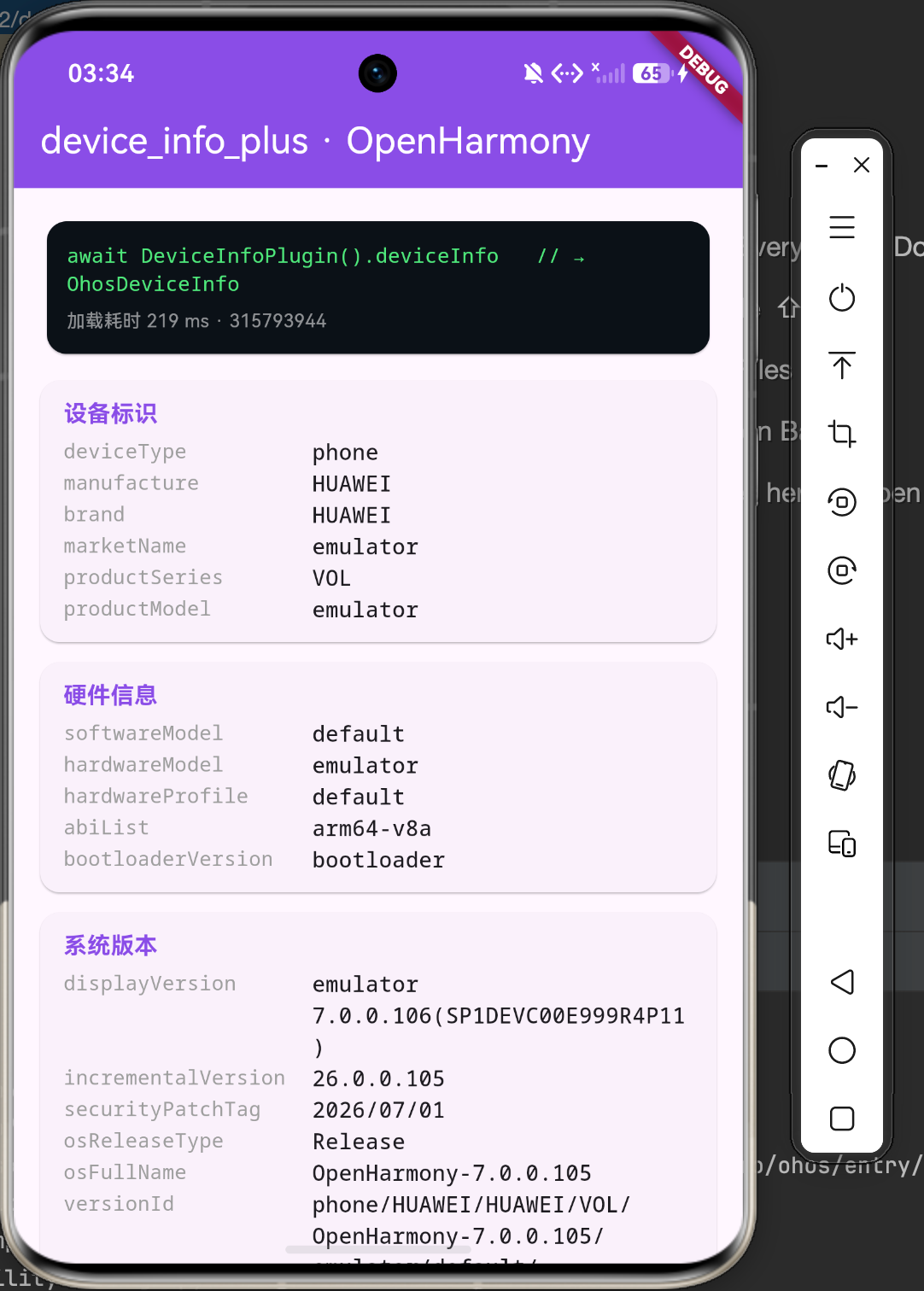Rotate emulator screen clockwise
The height and width of the screenshot is (1291, 924).
(842, 570)
